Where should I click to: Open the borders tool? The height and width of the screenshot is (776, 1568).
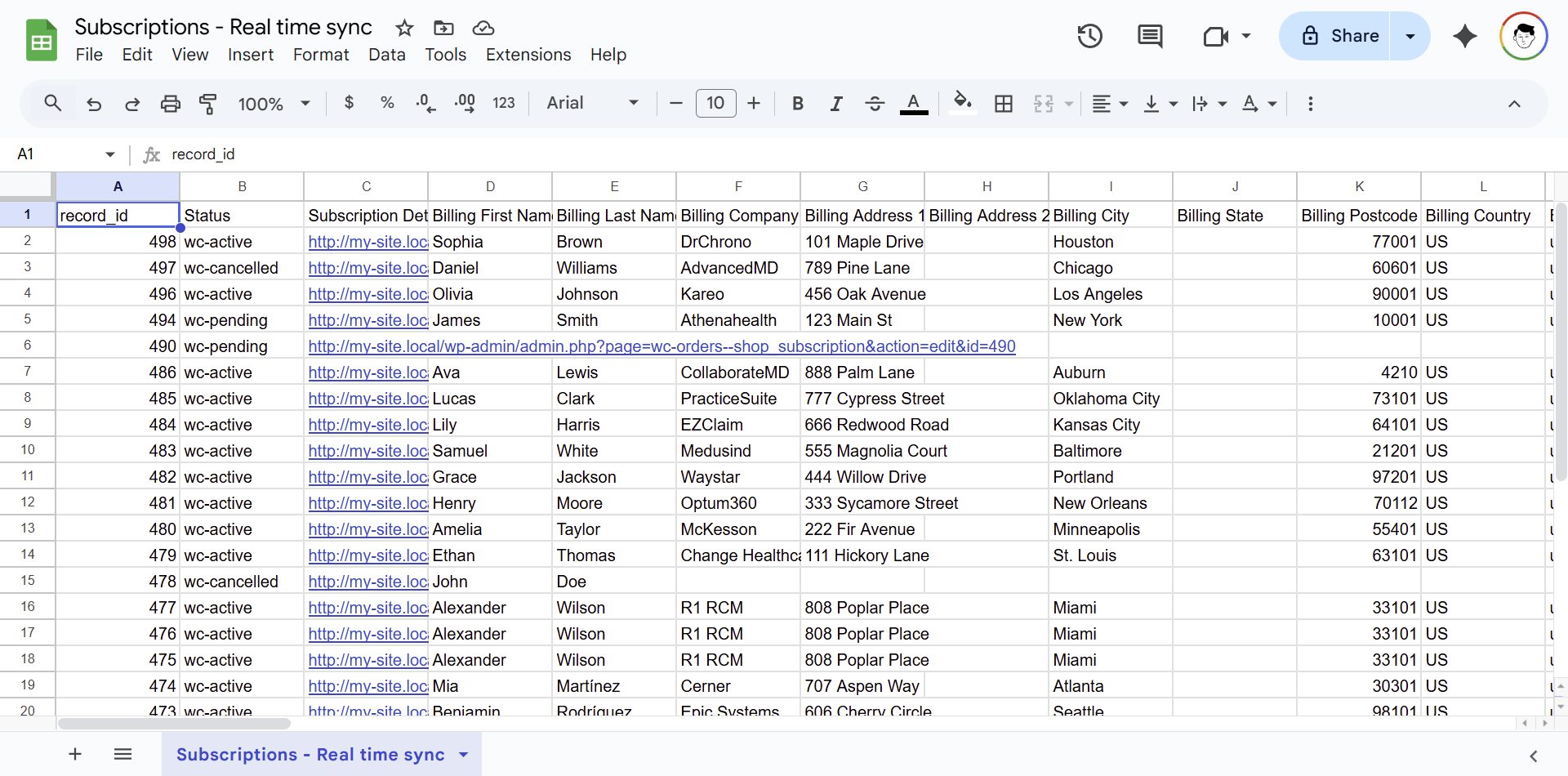point(1004,104)
